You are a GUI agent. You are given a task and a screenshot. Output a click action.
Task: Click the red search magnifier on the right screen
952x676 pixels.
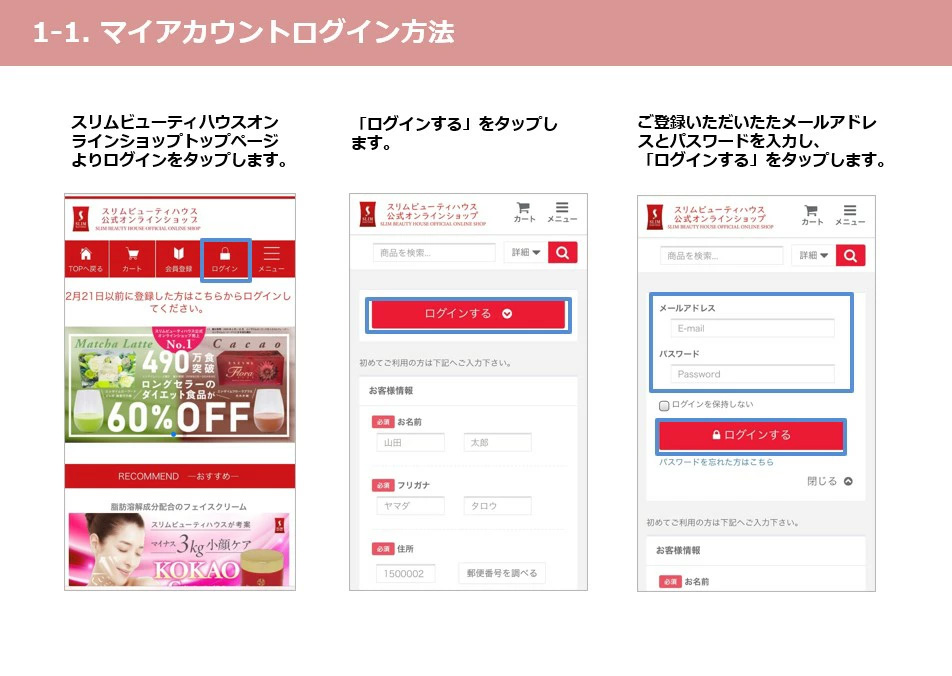[850, 256]
